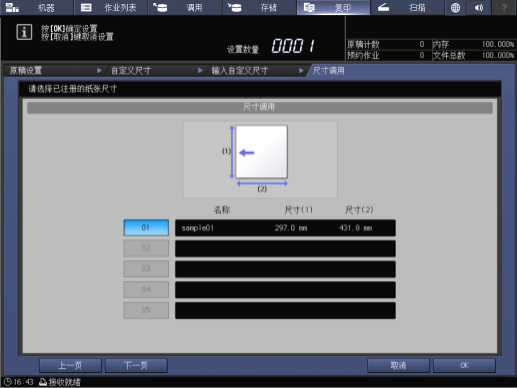Cancel the setting with 取消

[x=398, y=366]
